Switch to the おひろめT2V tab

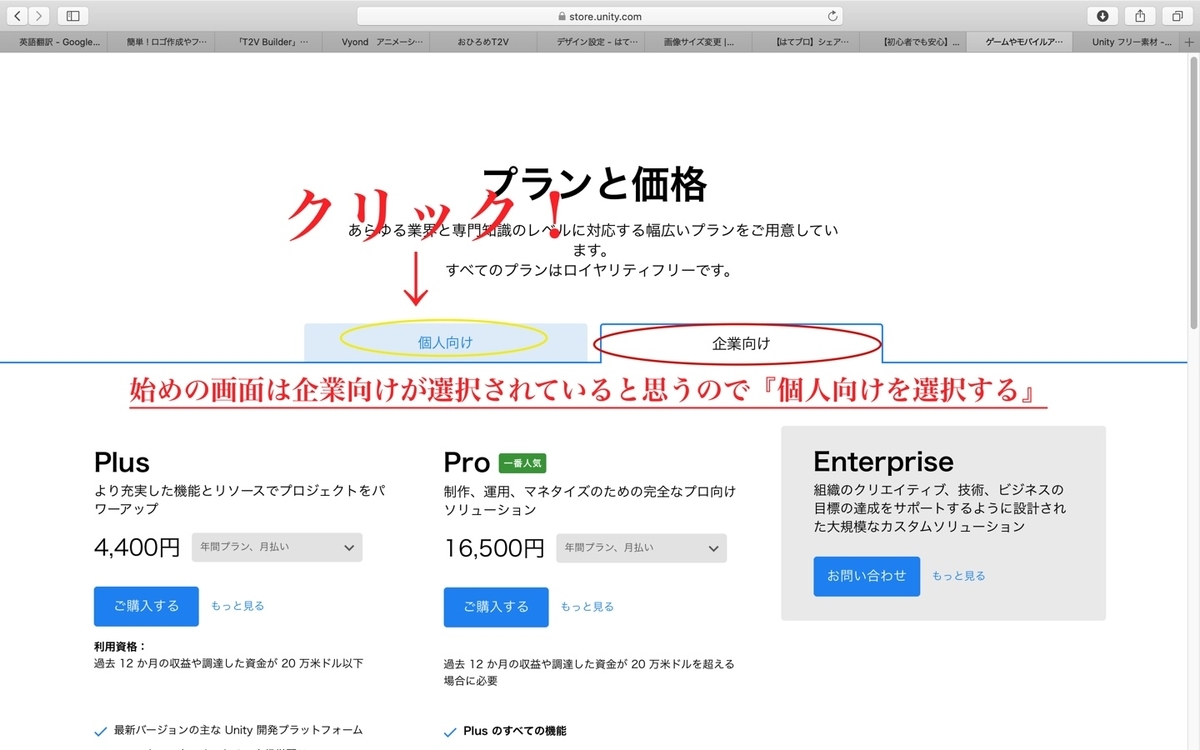[x=483, y=43]
